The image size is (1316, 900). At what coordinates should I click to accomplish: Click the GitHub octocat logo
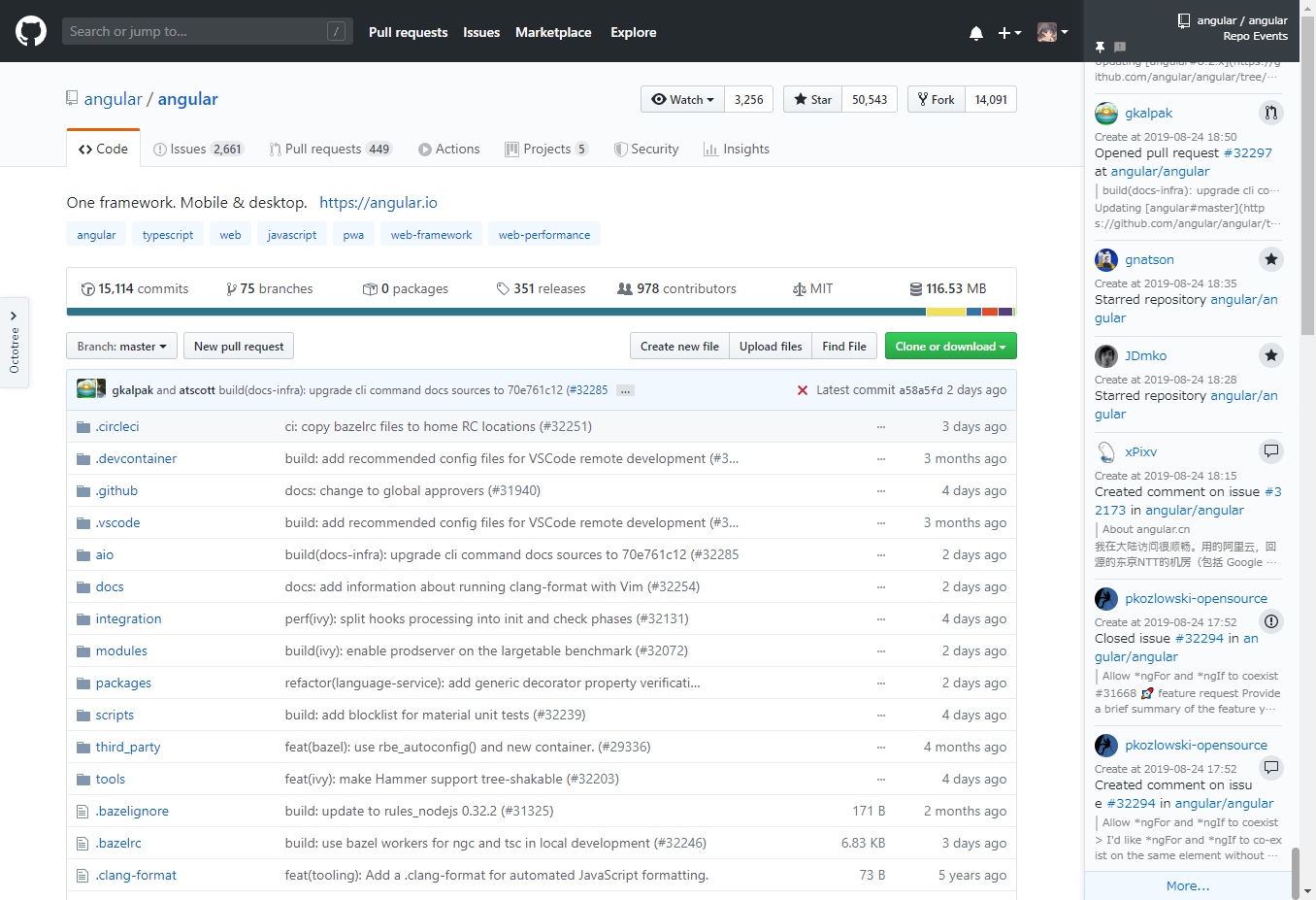tap(31, 31)
